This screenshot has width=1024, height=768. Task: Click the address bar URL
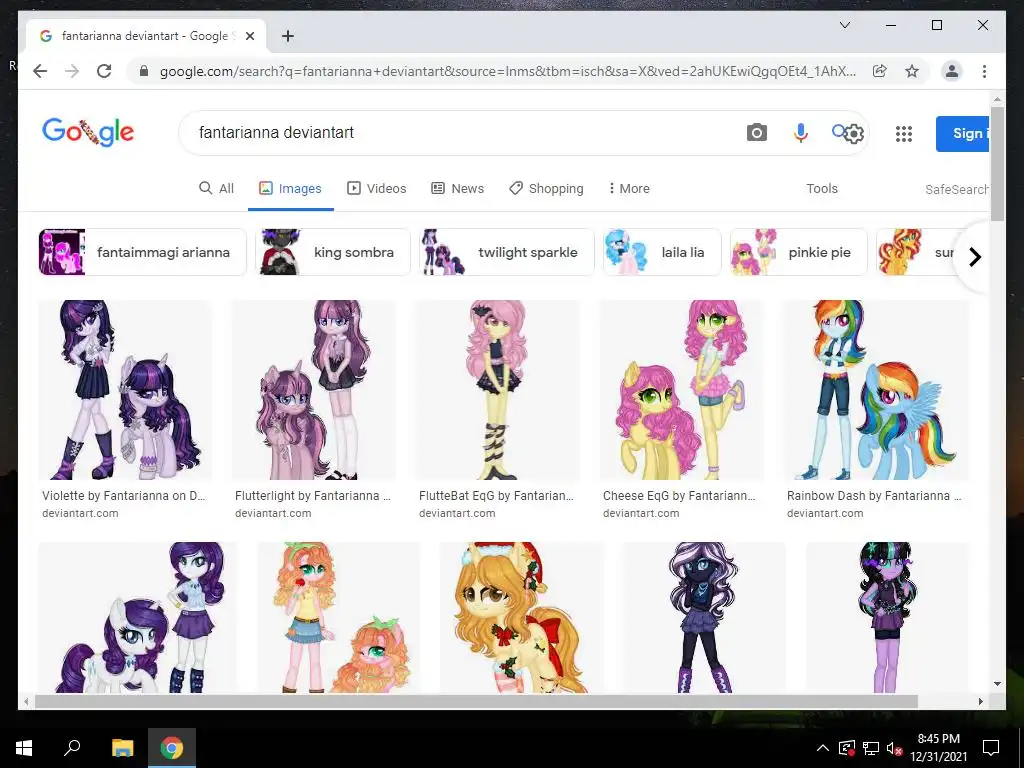[x=507, y=71]
